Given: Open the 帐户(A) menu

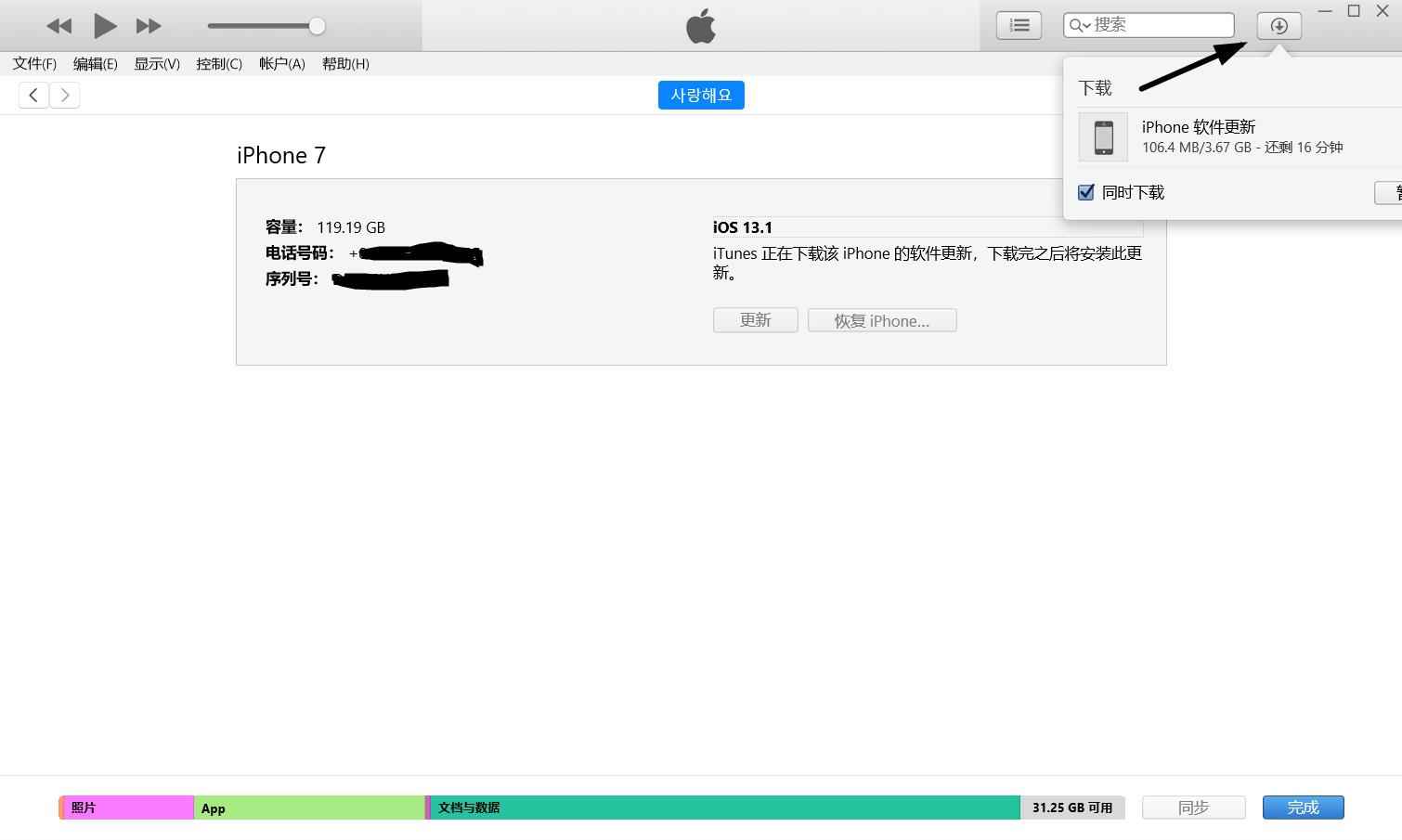Looking at the screenshot, I should (281, 63).
